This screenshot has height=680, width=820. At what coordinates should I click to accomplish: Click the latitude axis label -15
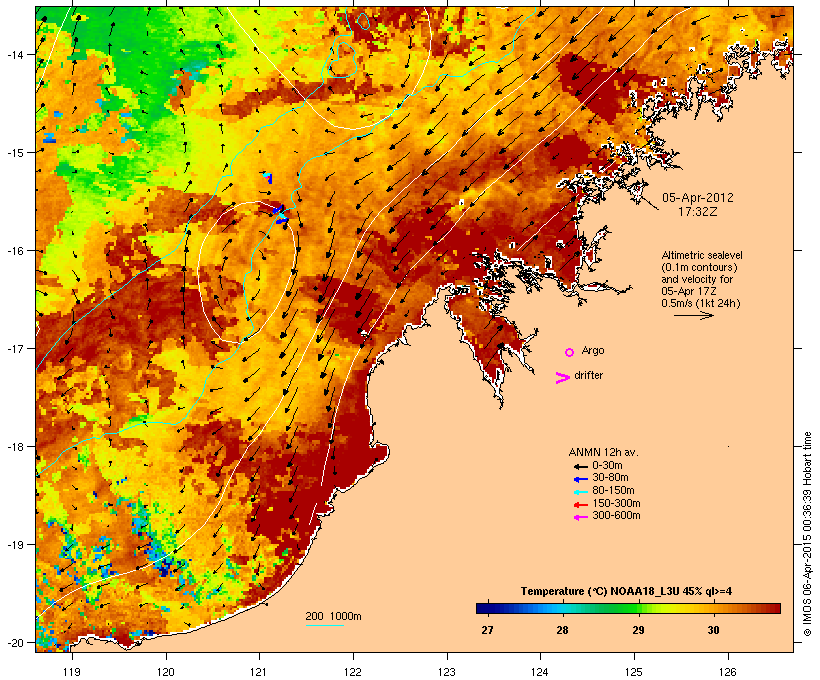[x=15, y=153]
